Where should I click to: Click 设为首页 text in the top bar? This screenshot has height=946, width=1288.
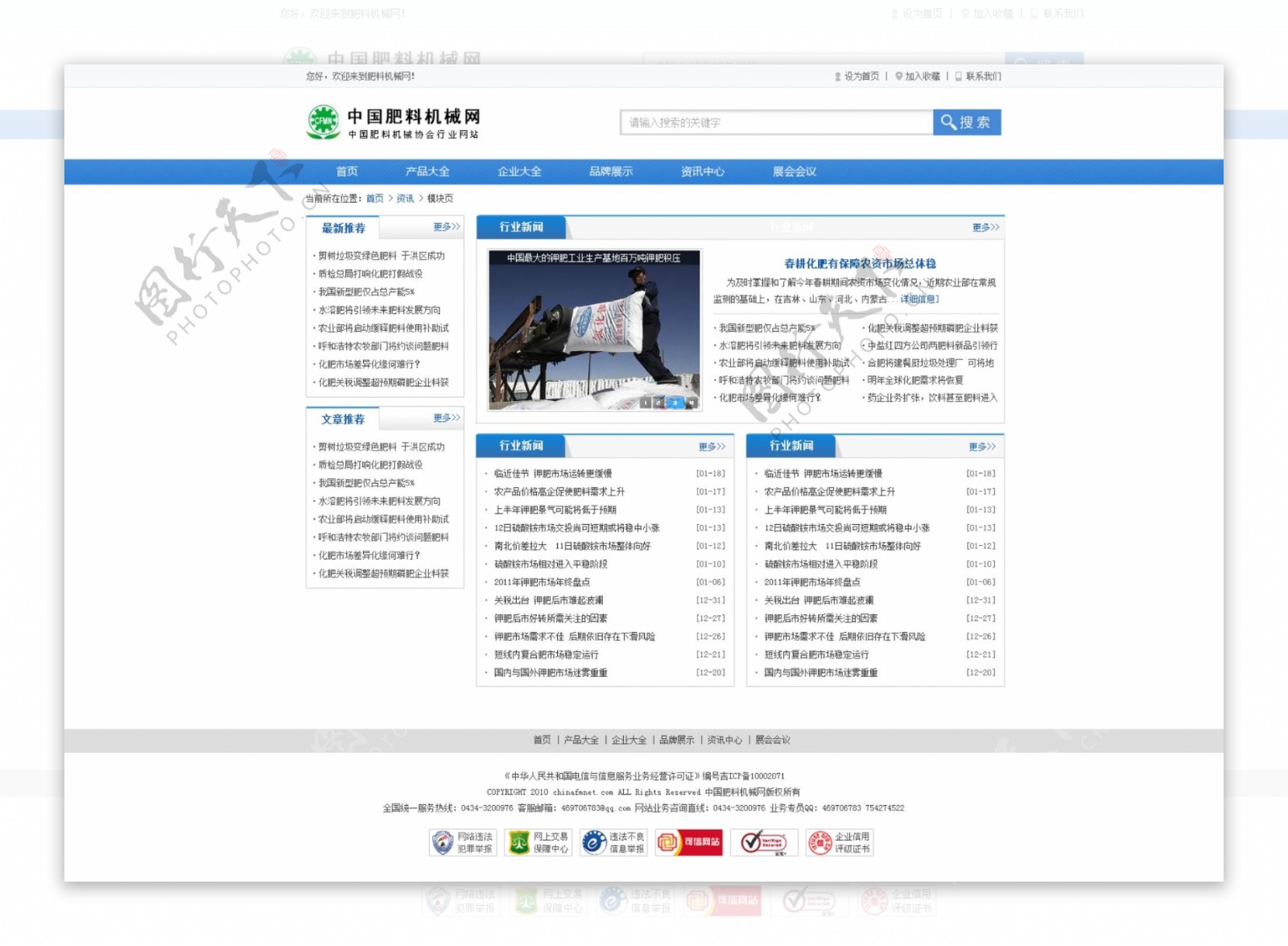(861, 76)
